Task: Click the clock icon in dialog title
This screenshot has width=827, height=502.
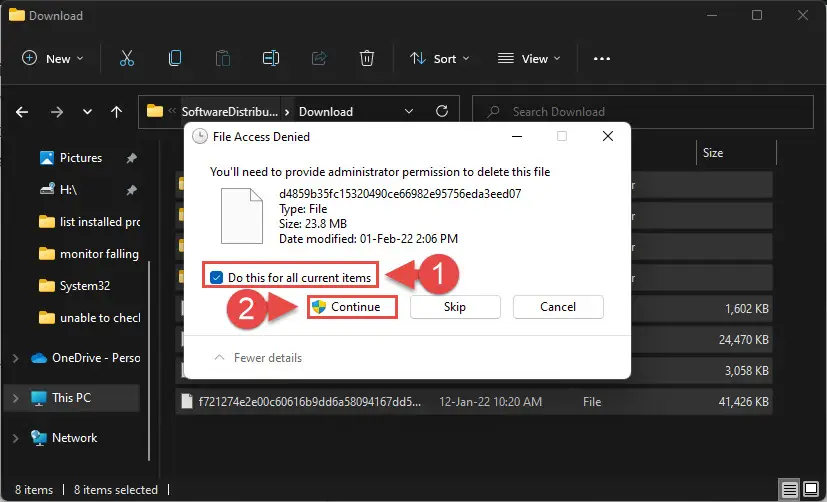Action: tap(199, 137)
